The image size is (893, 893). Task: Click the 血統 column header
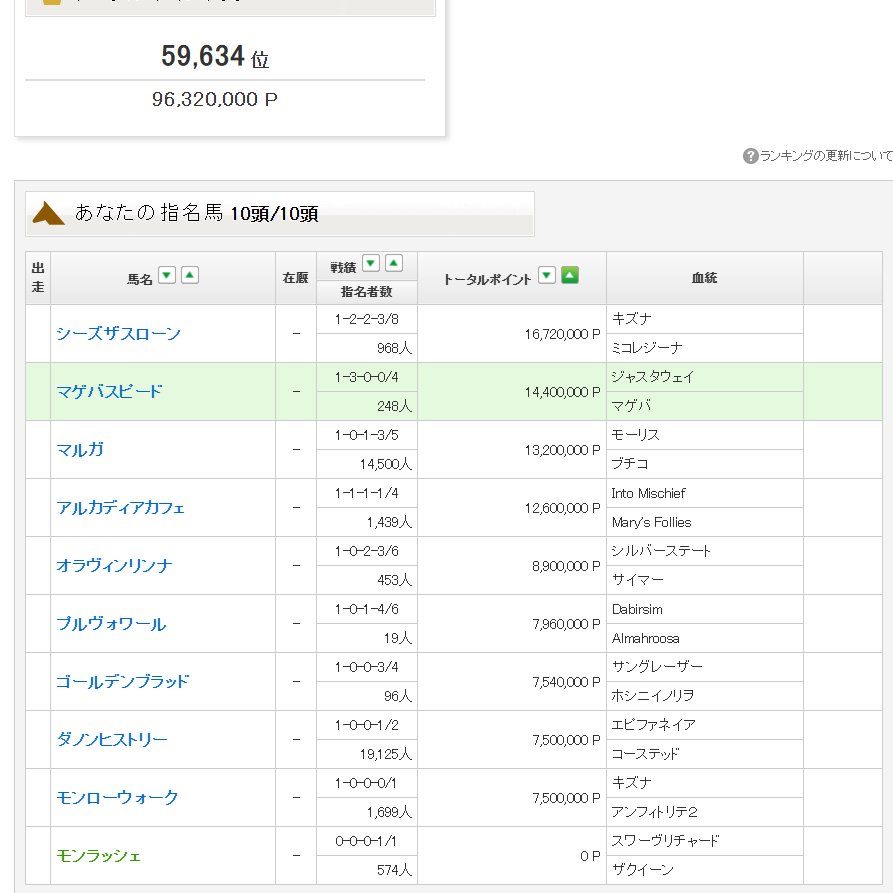[x=704, y=278]
